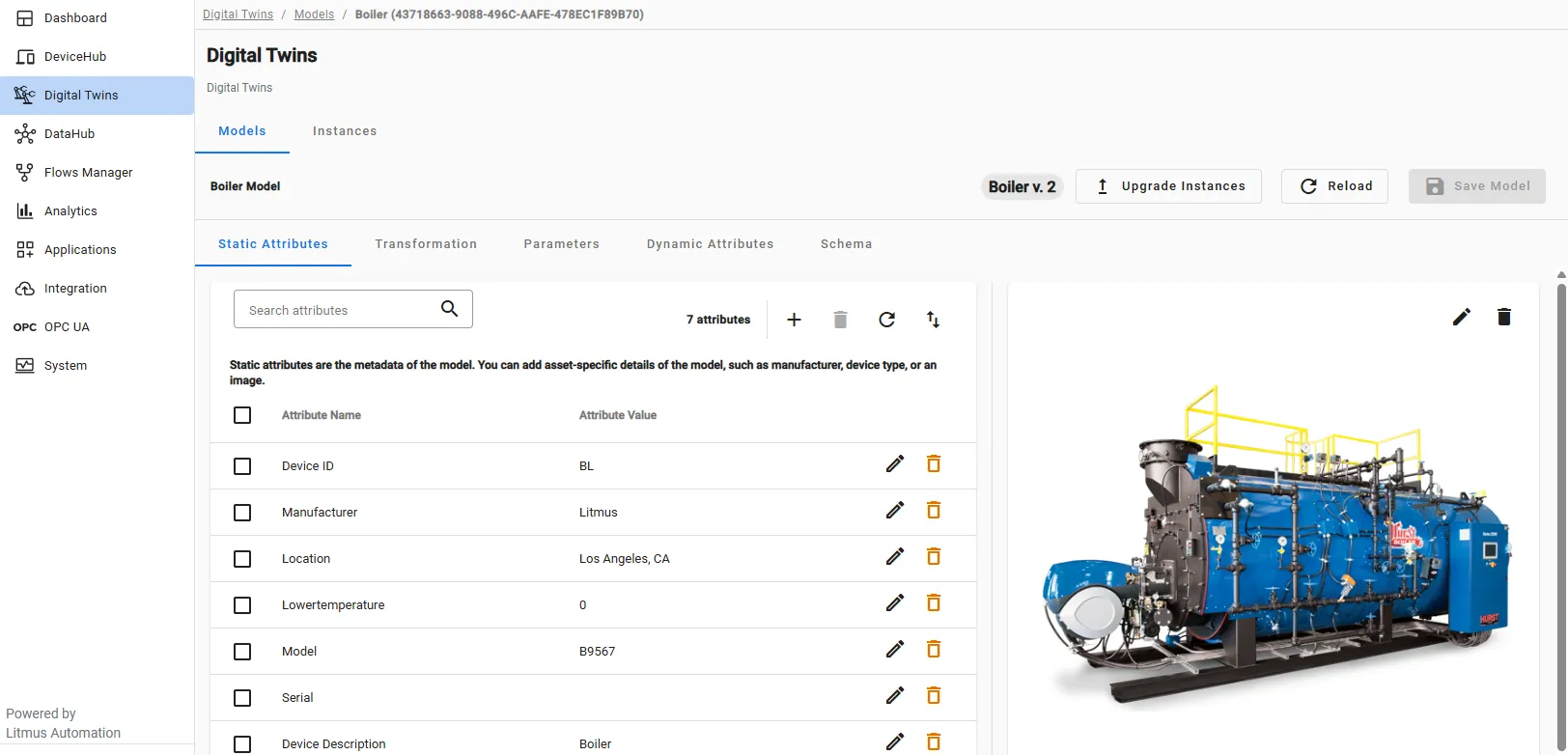Toggle the select-all attributes checkbox
The height and width of the screenshot is (755, 1568).
pos(242,415)
